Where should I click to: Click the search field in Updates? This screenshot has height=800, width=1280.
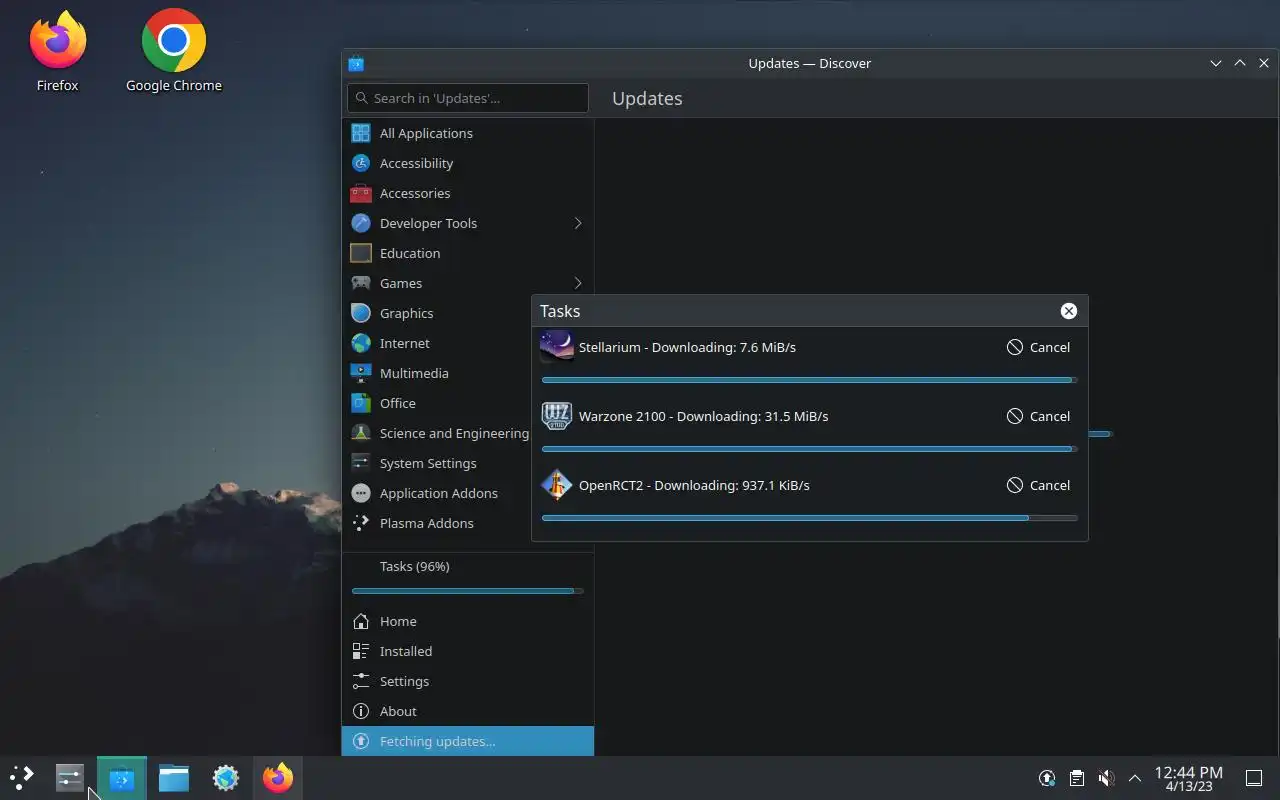(x=468, y=98)
